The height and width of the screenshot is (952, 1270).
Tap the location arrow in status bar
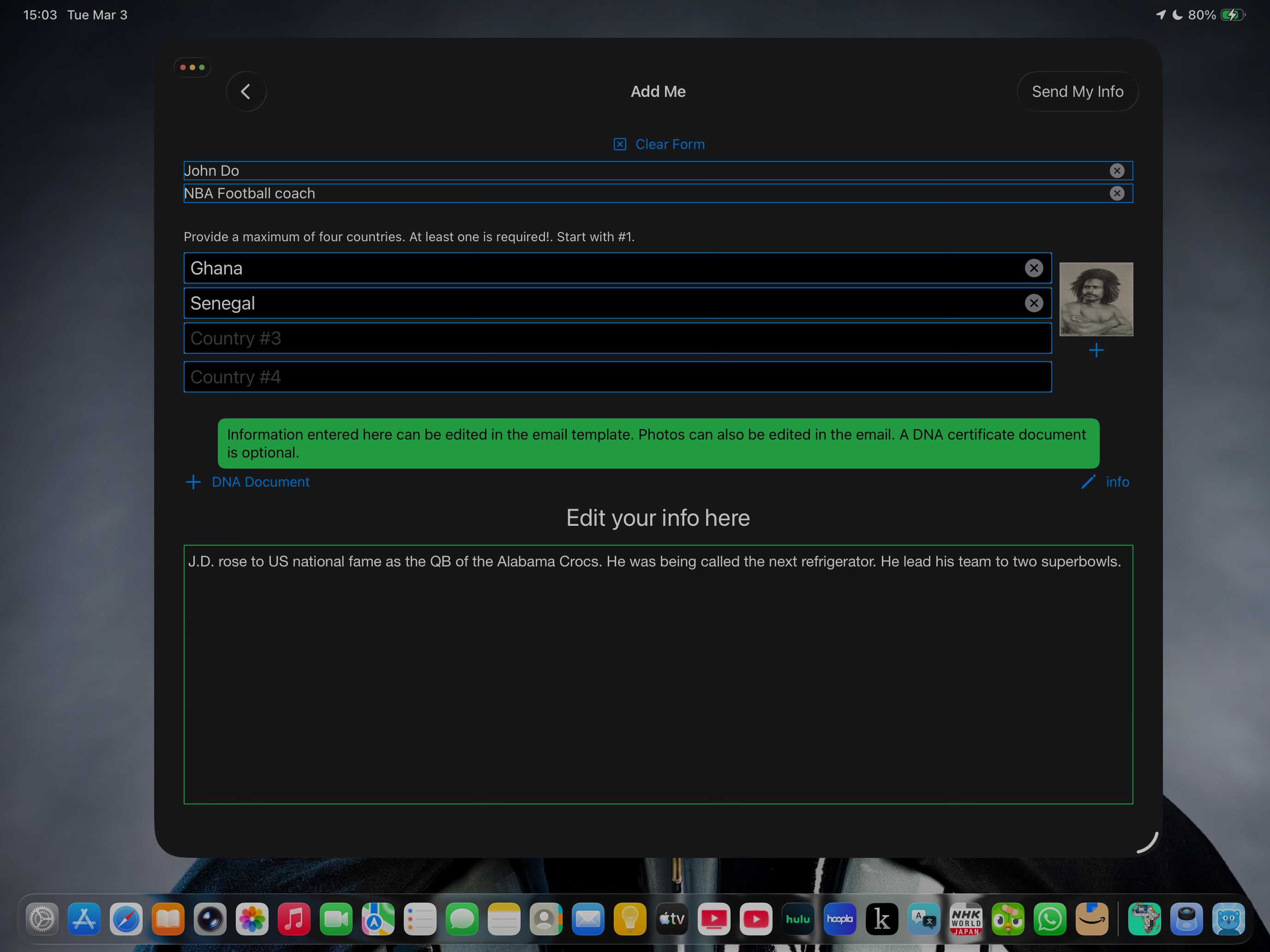point(1160,15)
